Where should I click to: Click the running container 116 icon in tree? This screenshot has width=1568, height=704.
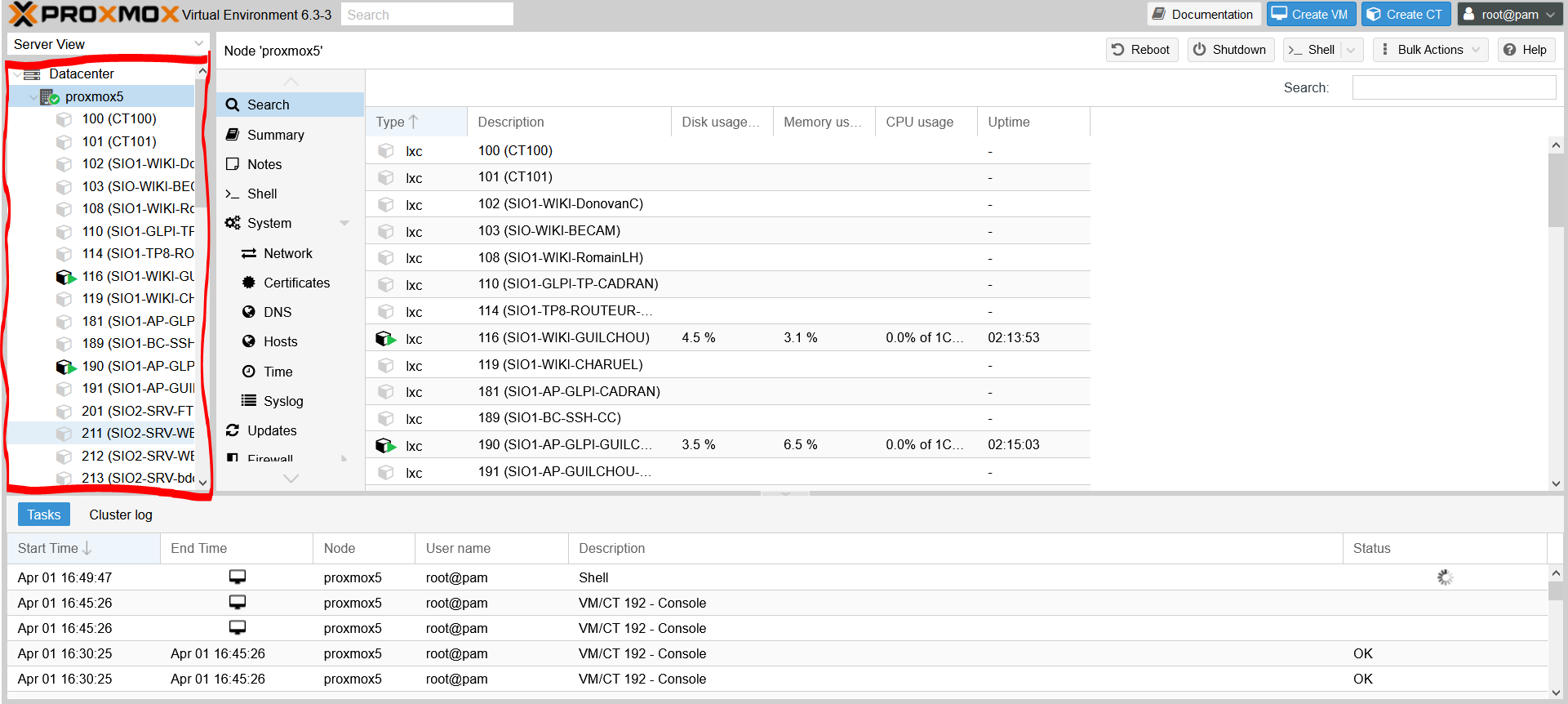click(x=65, y=277)
